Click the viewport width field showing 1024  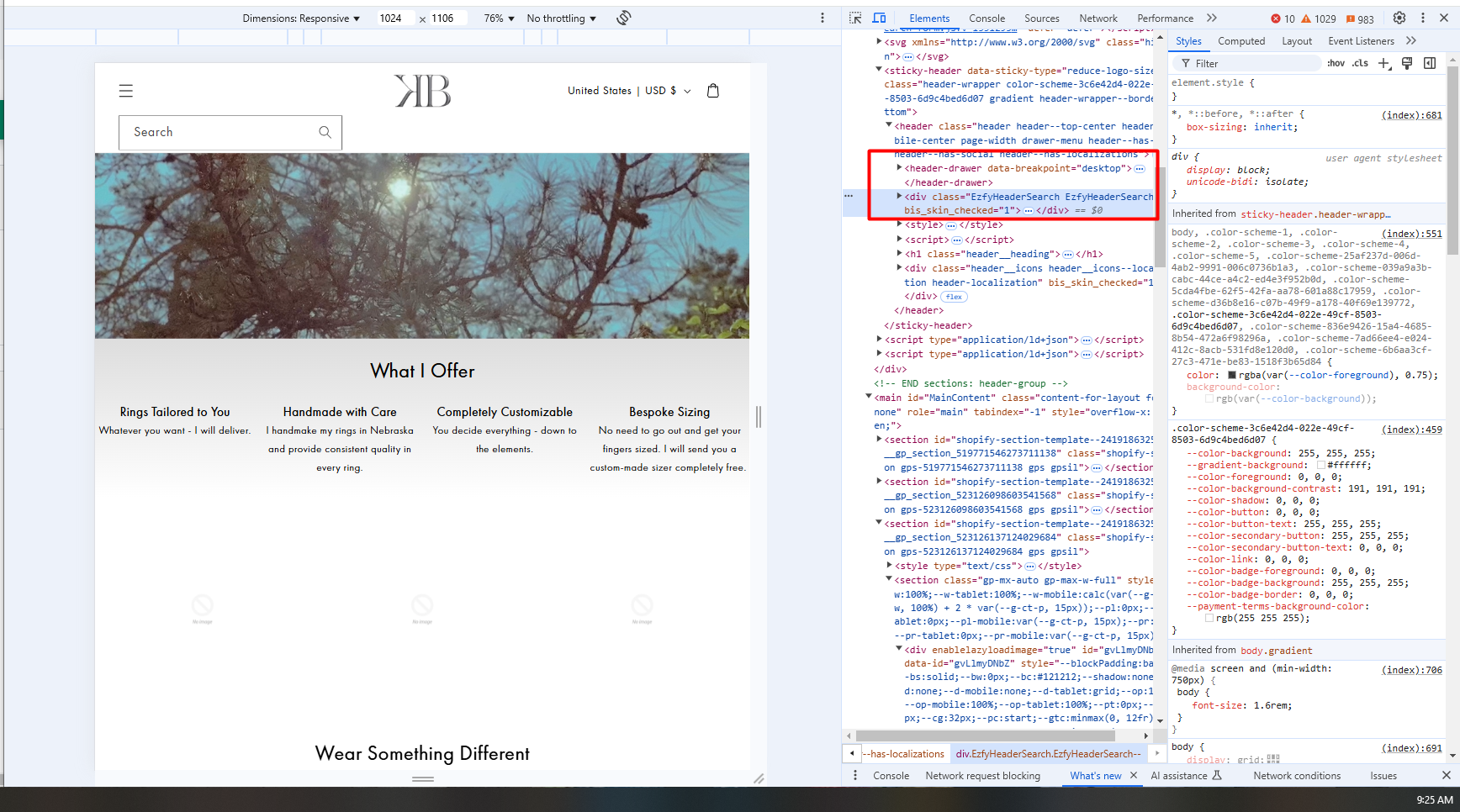[395, 18]
